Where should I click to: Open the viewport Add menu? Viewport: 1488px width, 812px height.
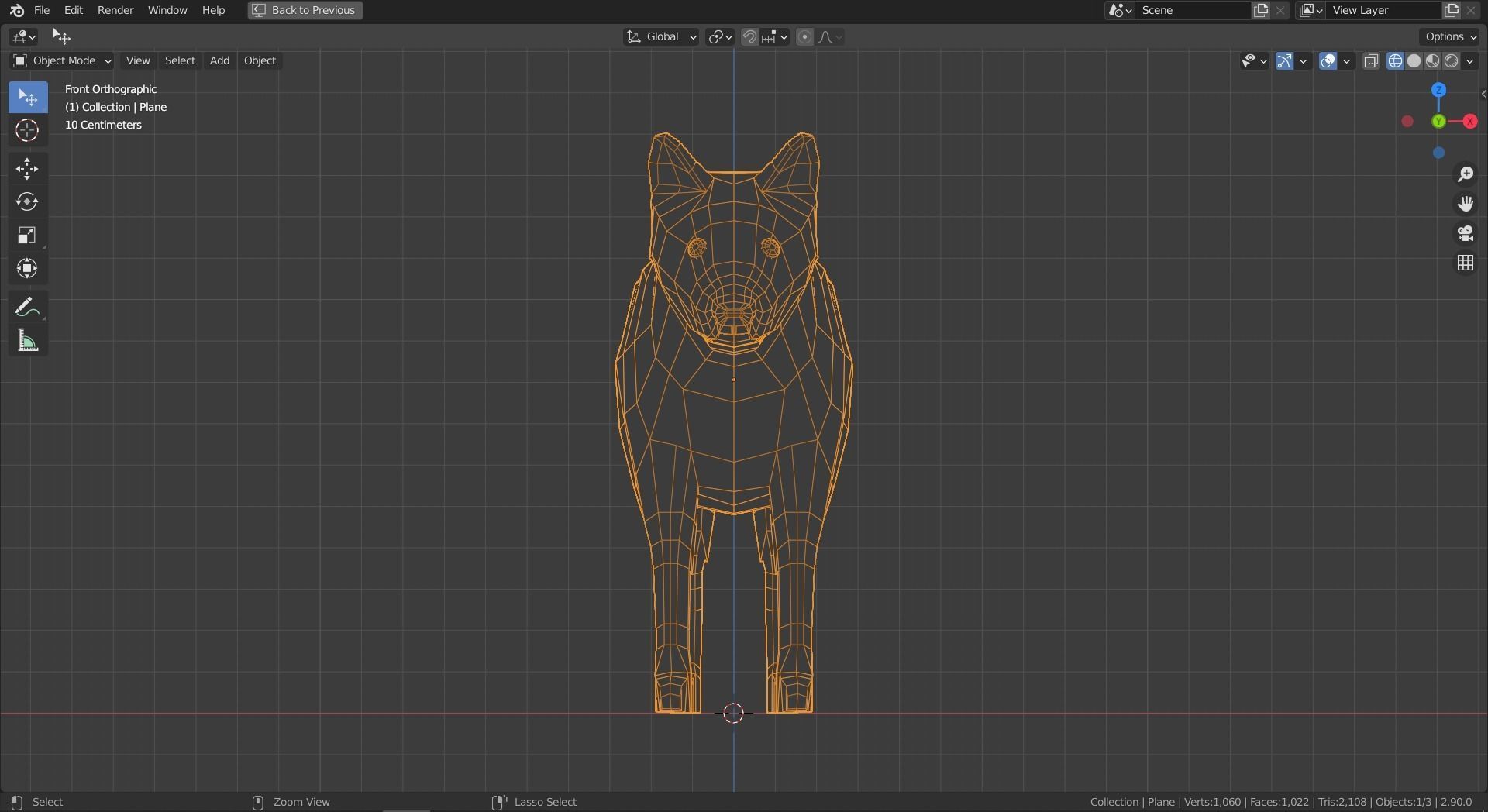[x=219, y=60]
